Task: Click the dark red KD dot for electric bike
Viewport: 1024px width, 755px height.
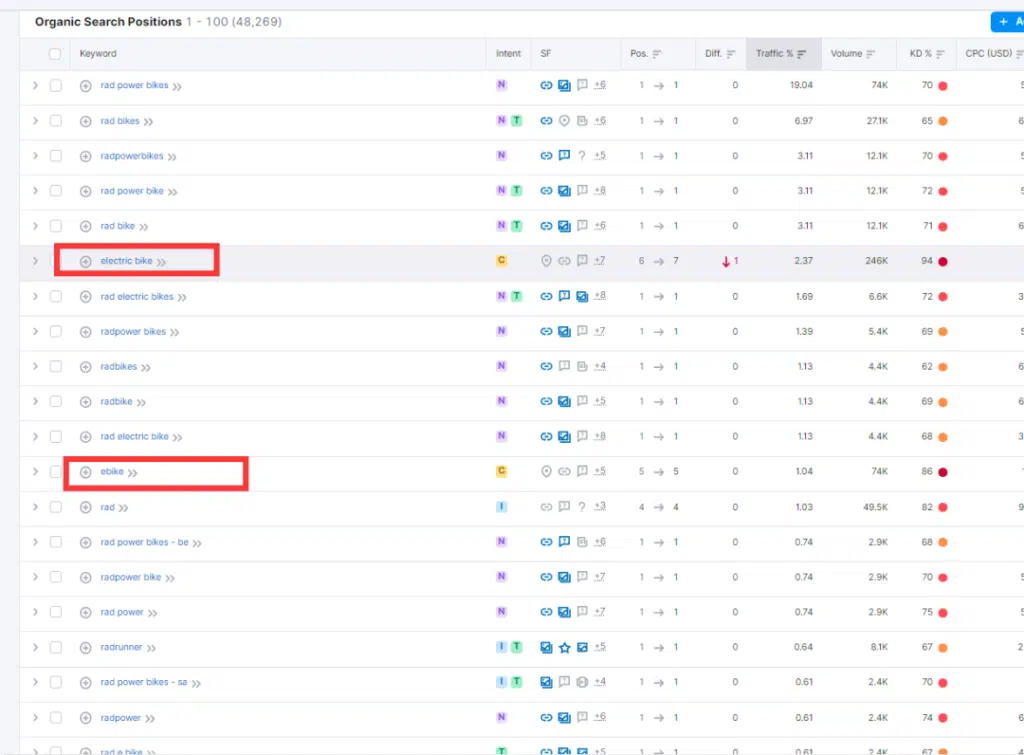Action: click(943, 261)
